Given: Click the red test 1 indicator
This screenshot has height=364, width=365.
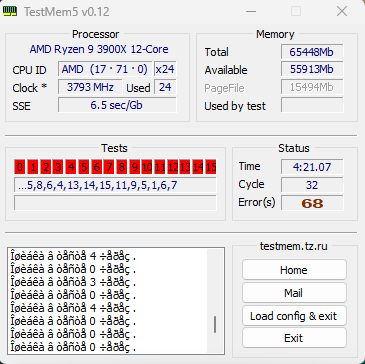Looking at the screenshot, I should coord(33,167).
